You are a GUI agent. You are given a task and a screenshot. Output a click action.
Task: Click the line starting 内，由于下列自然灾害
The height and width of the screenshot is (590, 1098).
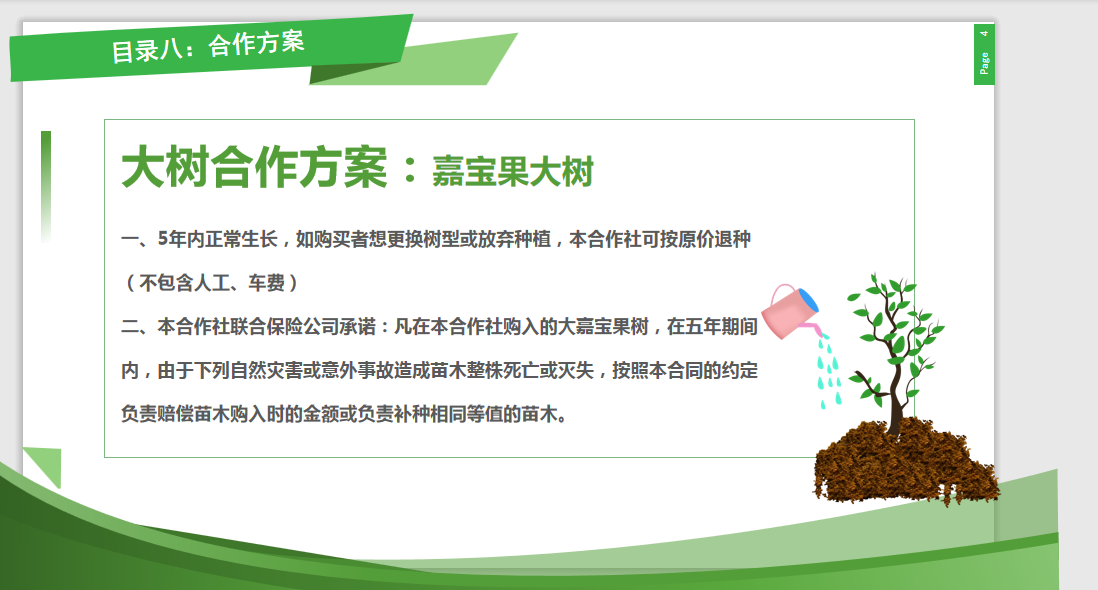tap(440, 370)
